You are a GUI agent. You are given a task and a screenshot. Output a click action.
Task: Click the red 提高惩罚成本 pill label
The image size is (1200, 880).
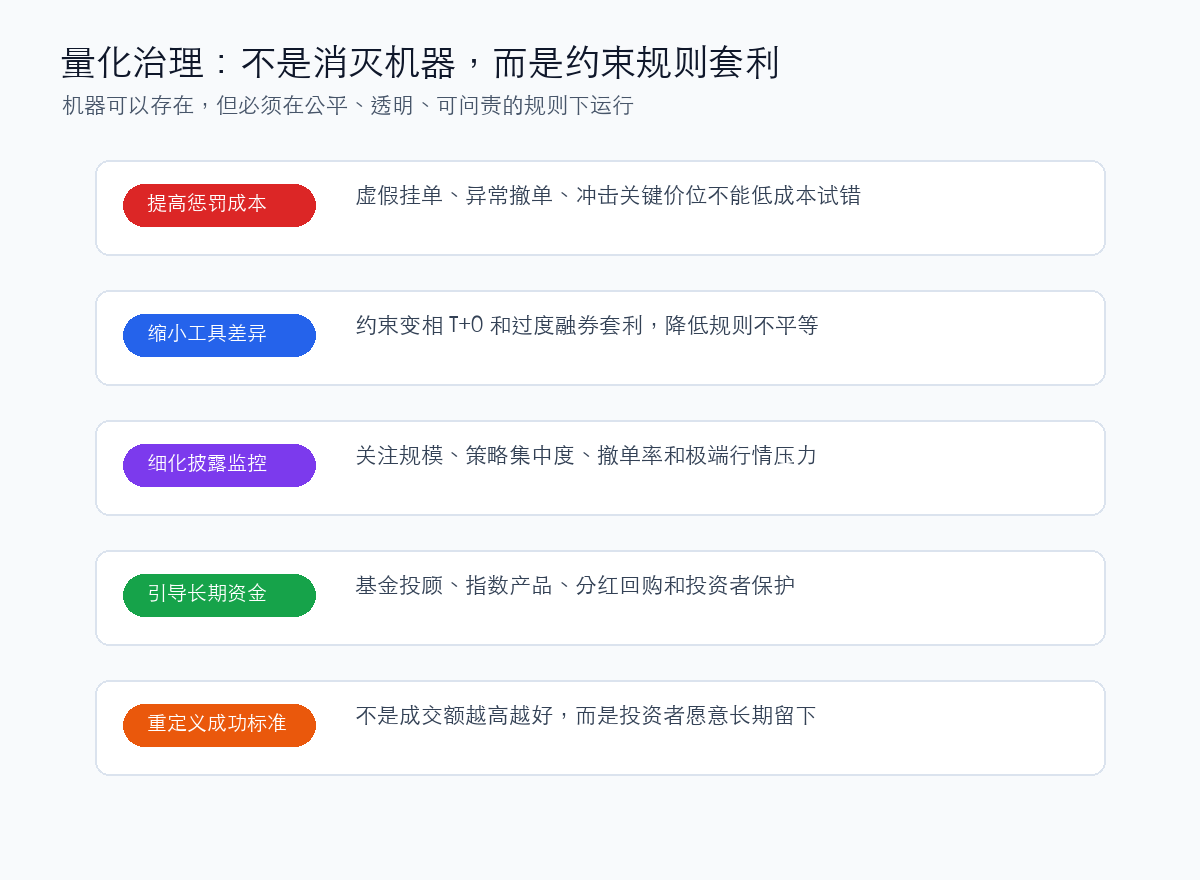pos(219,205)
